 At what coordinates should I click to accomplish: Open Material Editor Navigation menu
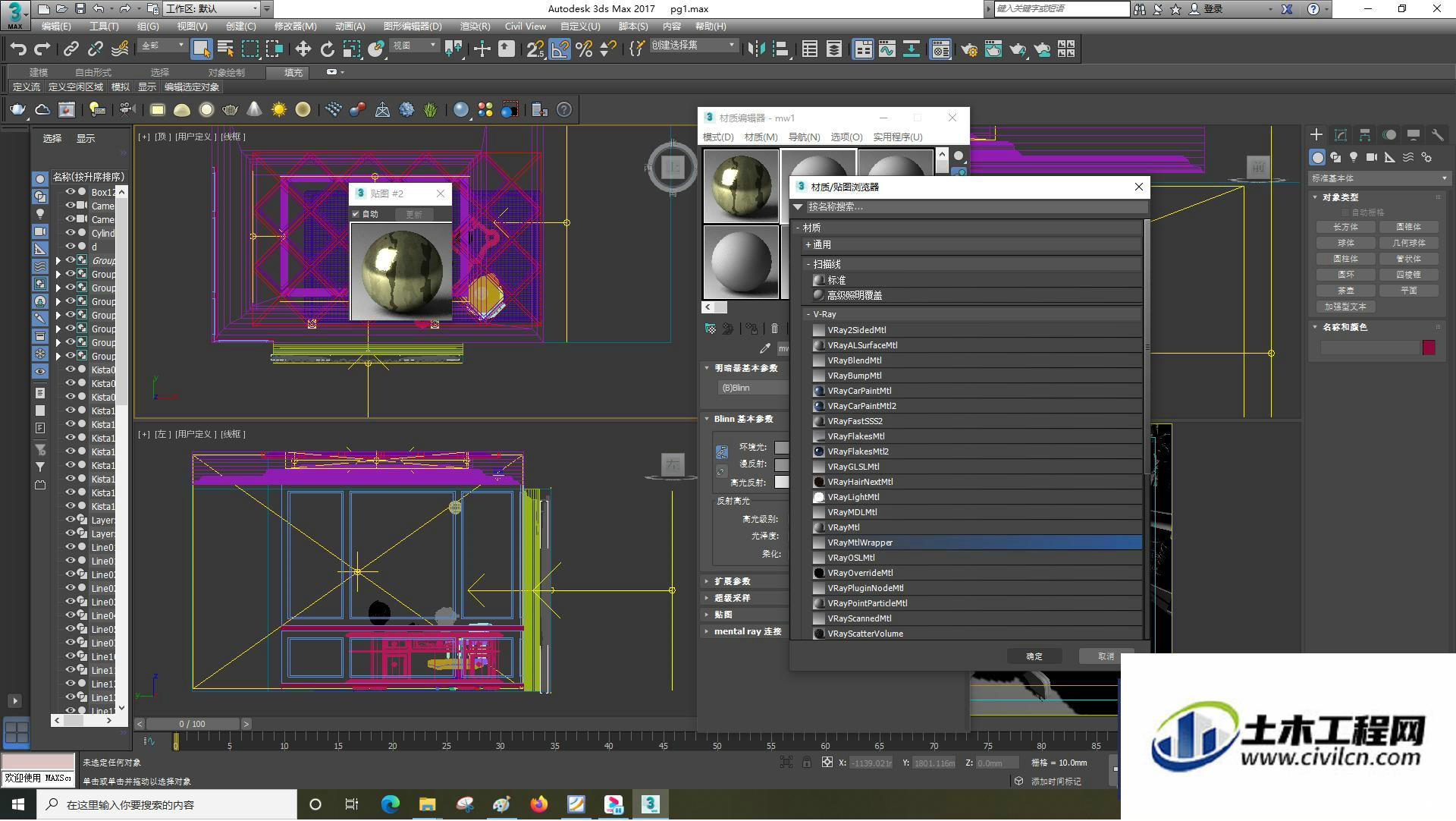tap(804, 137)
